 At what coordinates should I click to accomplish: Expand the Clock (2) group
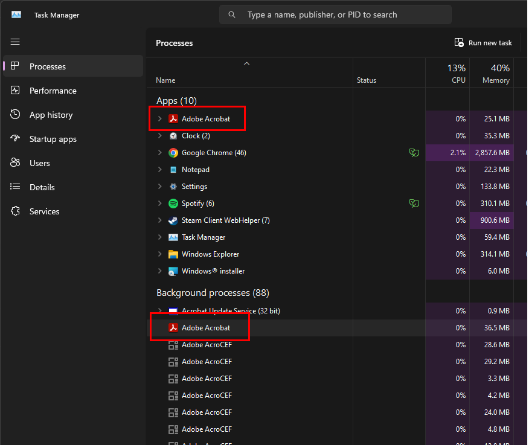coord(160,136)
